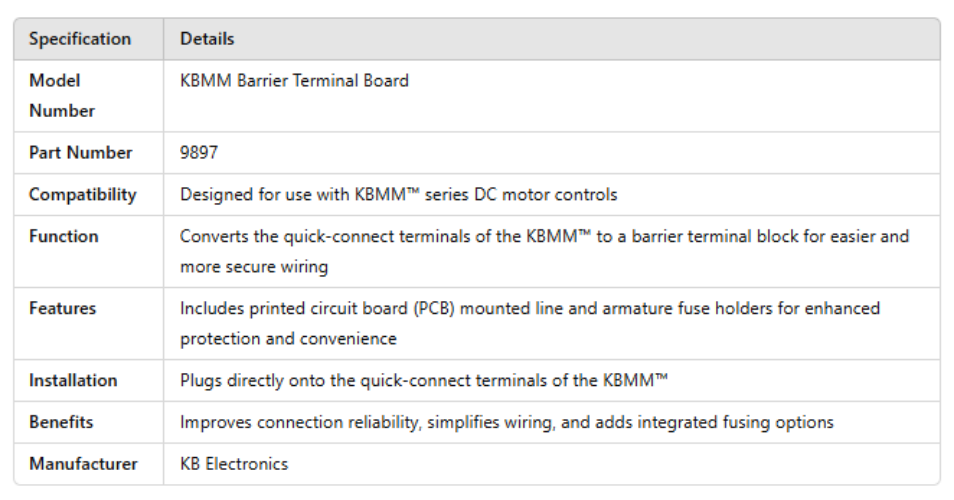Screen dimensions: 954x500
Task: Click the 'KBMM Barrier Terminal Board' text
Action: tap(294, 81)
